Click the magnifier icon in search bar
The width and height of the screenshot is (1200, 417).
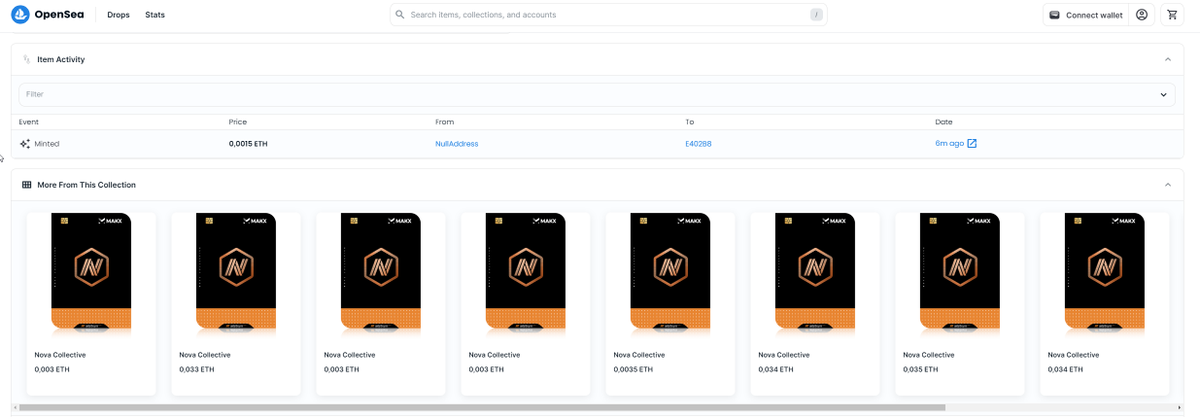[400, 15]
